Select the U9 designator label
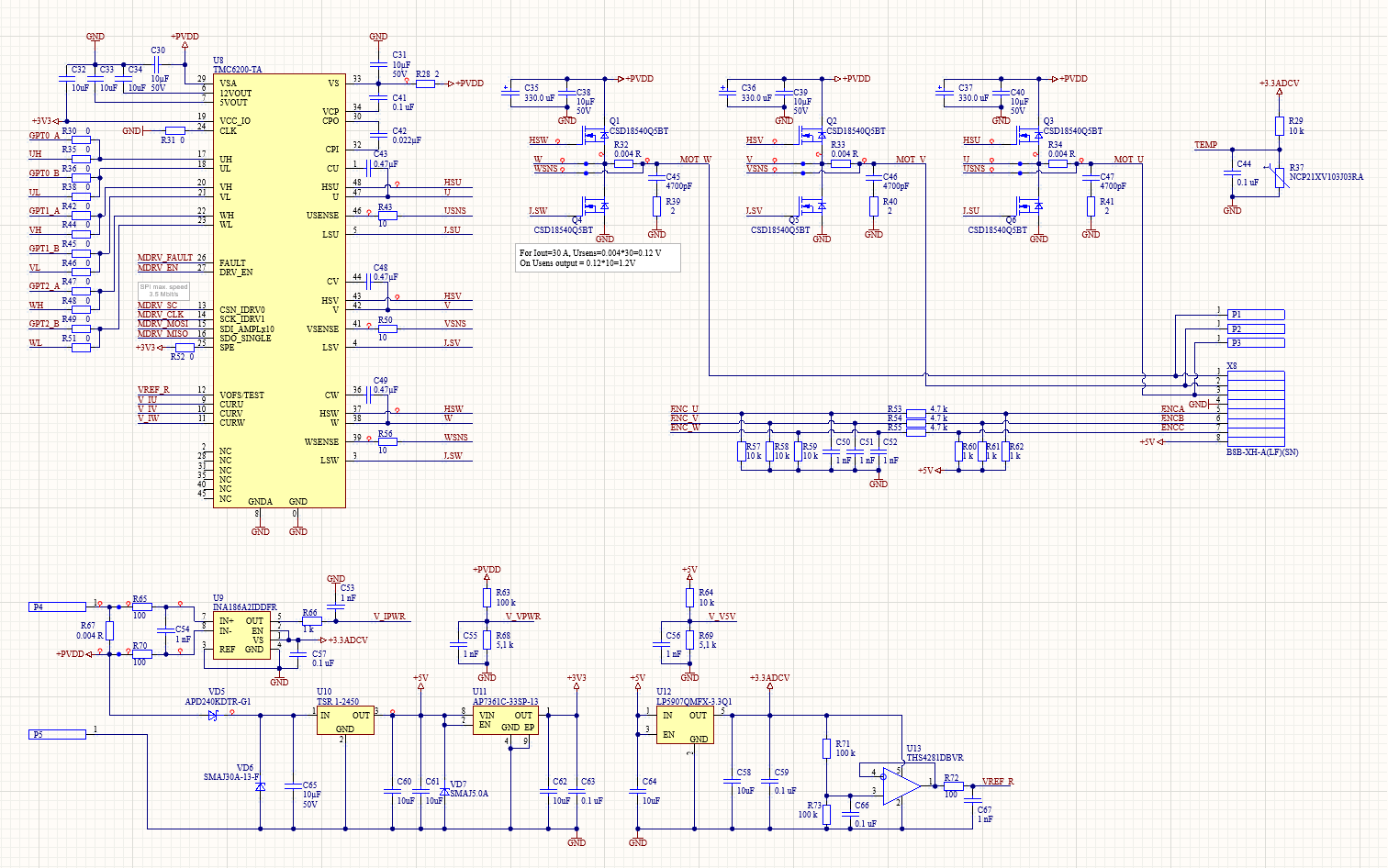The width and height of the screenshot is (1388, 868). [218, 598]
